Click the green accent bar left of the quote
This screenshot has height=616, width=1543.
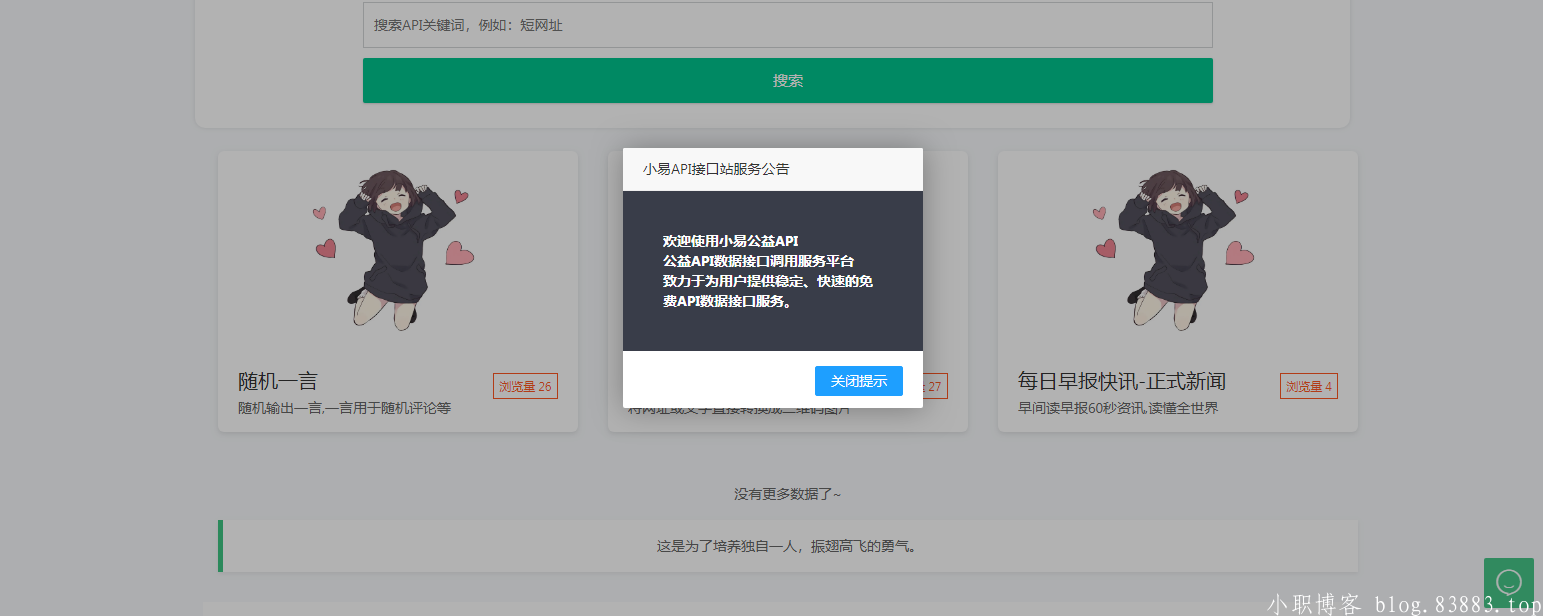(x=220, y=546)
